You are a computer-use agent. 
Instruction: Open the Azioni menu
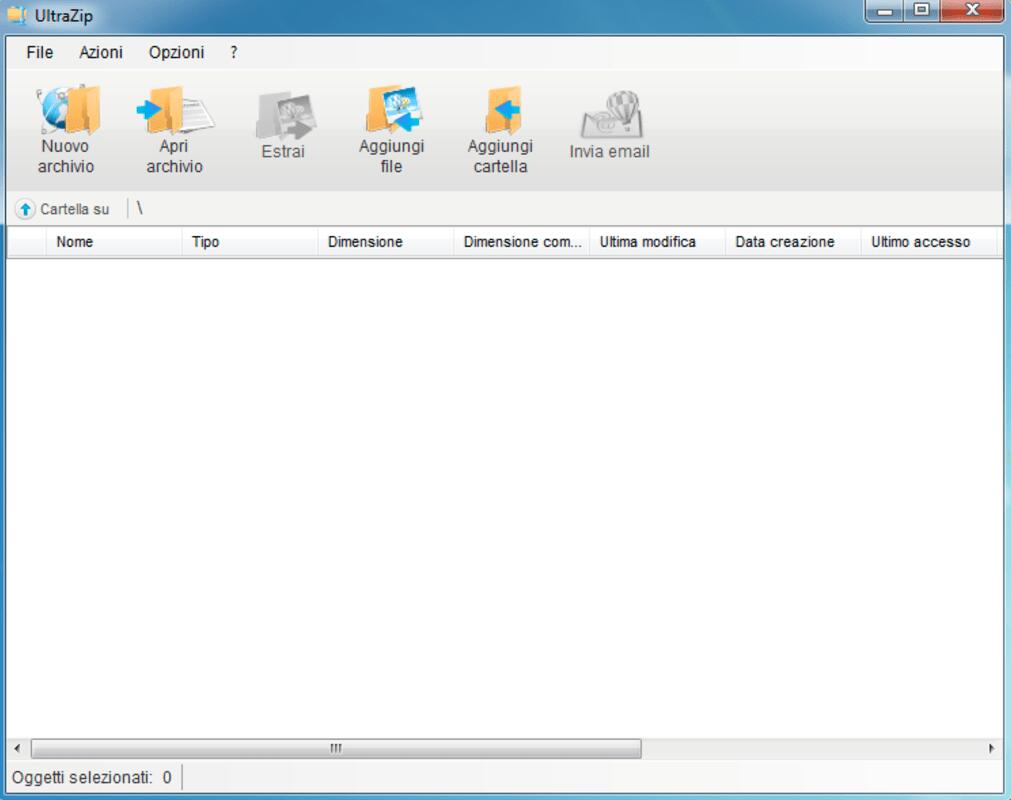click(101, 53)
